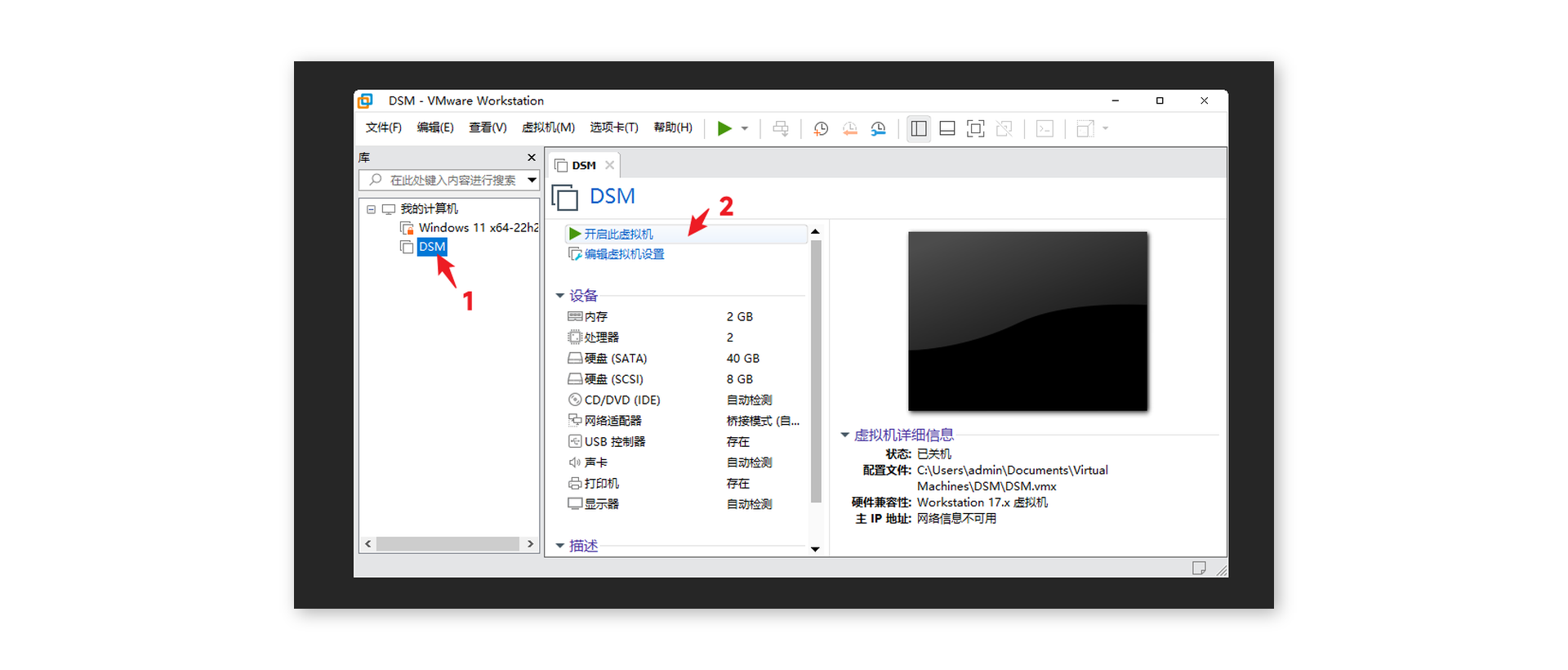Screen dimensions: 1568x670
Task: Click the green Power On toolbar button
Action: (x=724, y=128)
